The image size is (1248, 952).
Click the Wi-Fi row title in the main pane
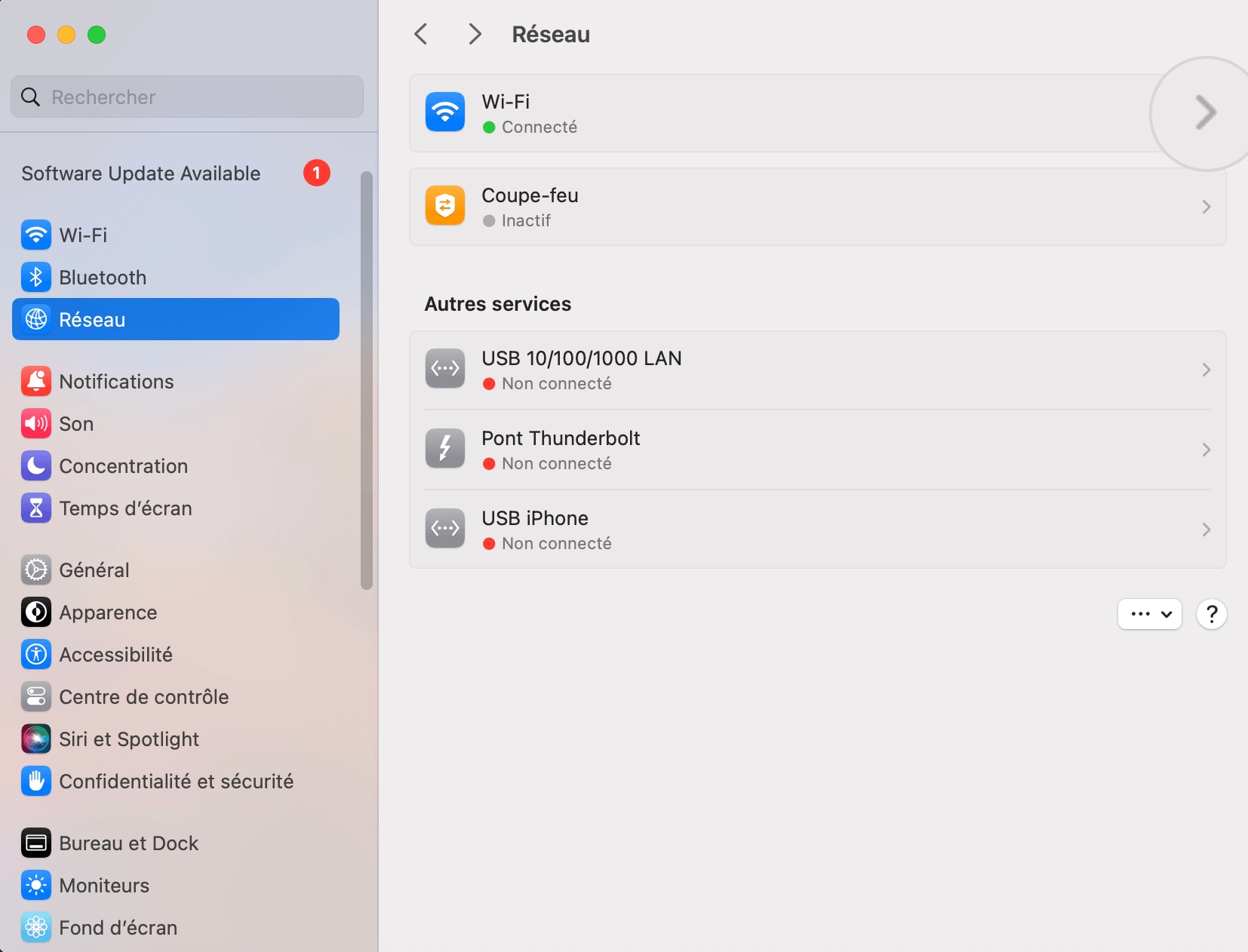click(506, 102)
